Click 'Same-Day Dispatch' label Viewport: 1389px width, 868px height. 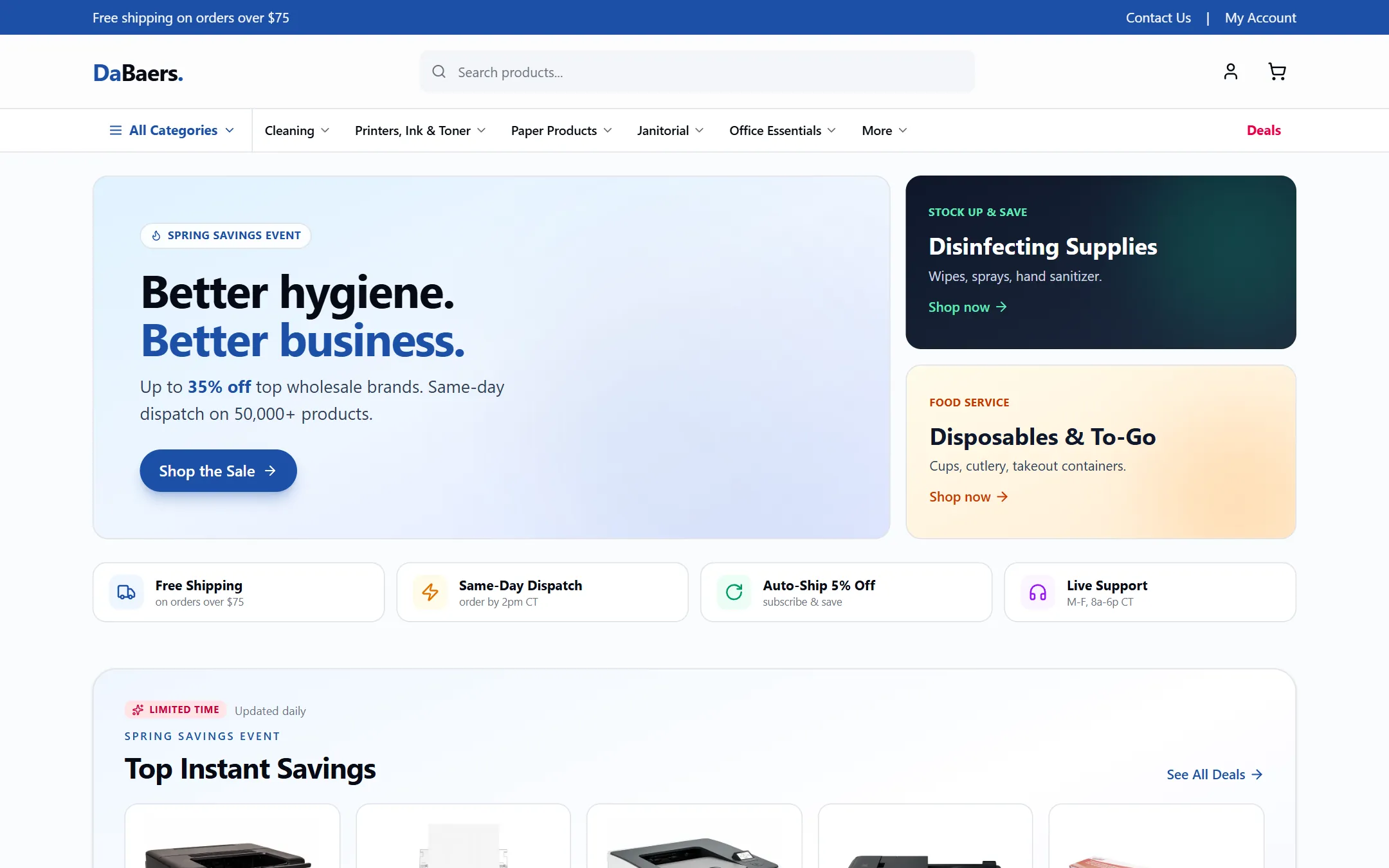pos(520,586)
